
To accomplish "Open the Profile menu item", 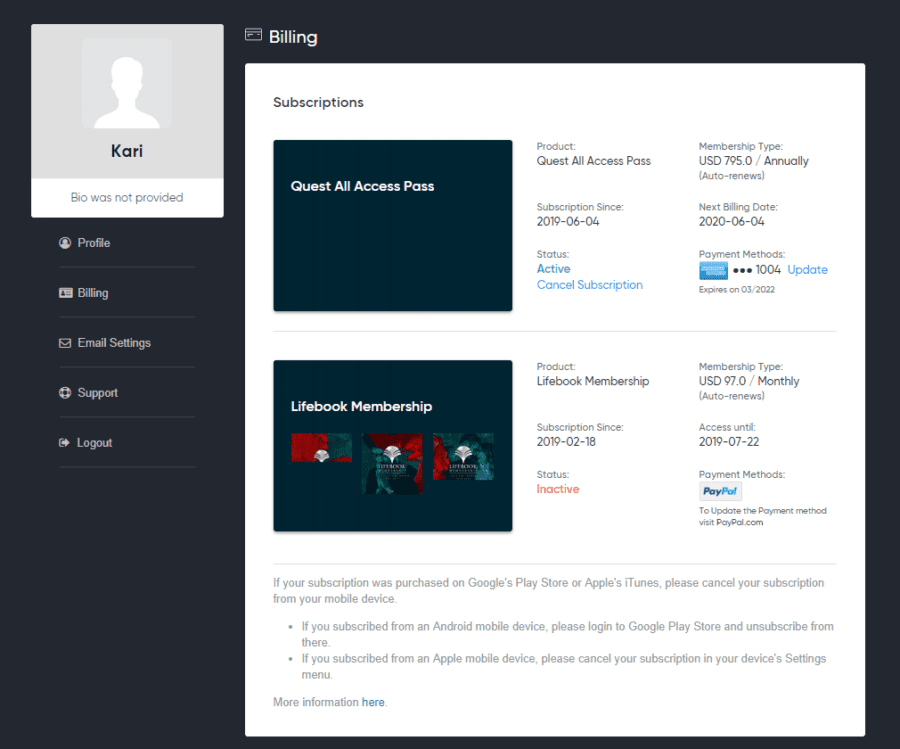I will click(94, 243).
